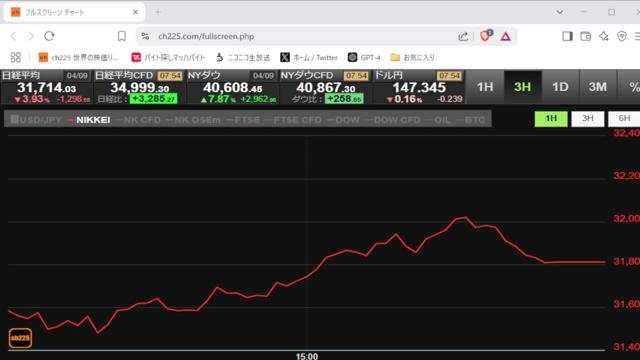Image resolution: width=640 pixels, height=360 pixels.
Task: Click the NYダウCFD quote panel
Action: coord(325,87)
